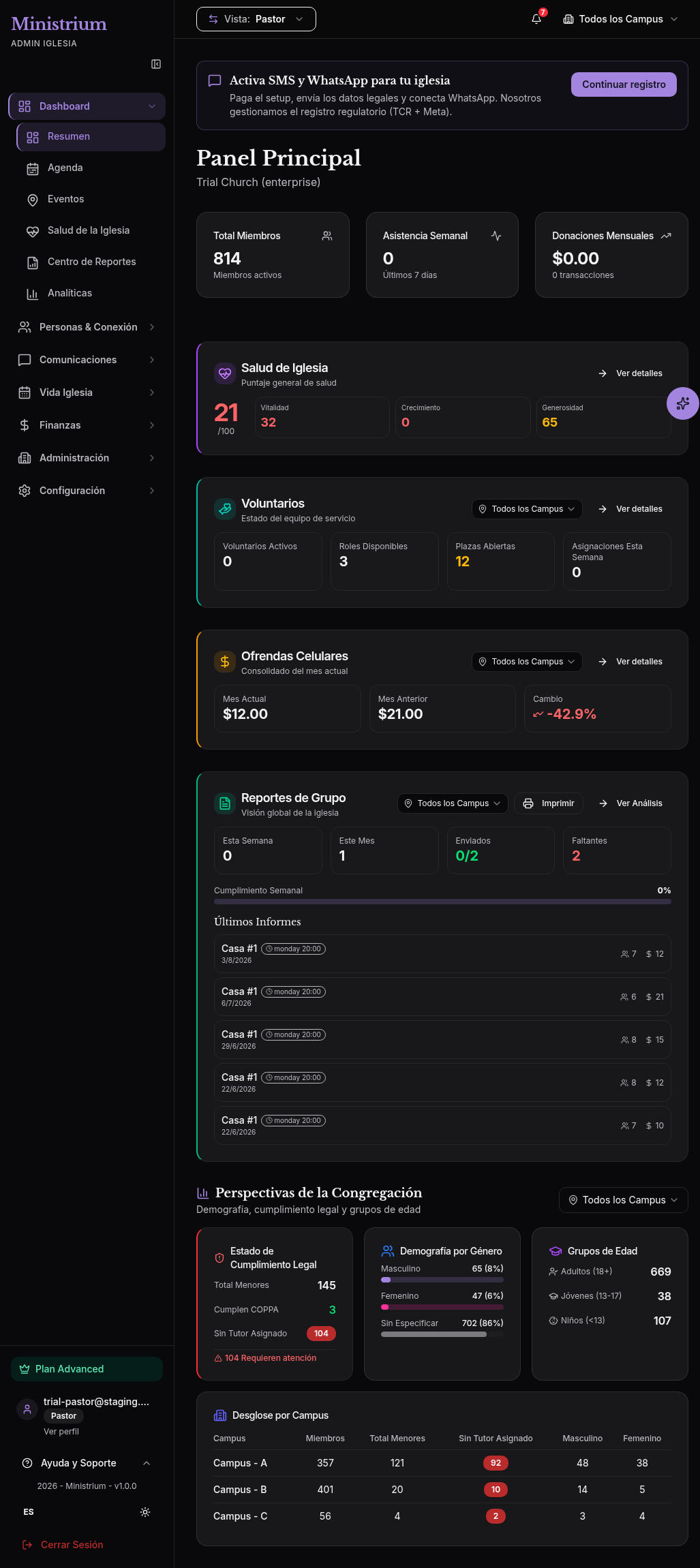700x1568 pixels.
Task: Open Reportes de Grupo campus filter
Action: point(453,803)
